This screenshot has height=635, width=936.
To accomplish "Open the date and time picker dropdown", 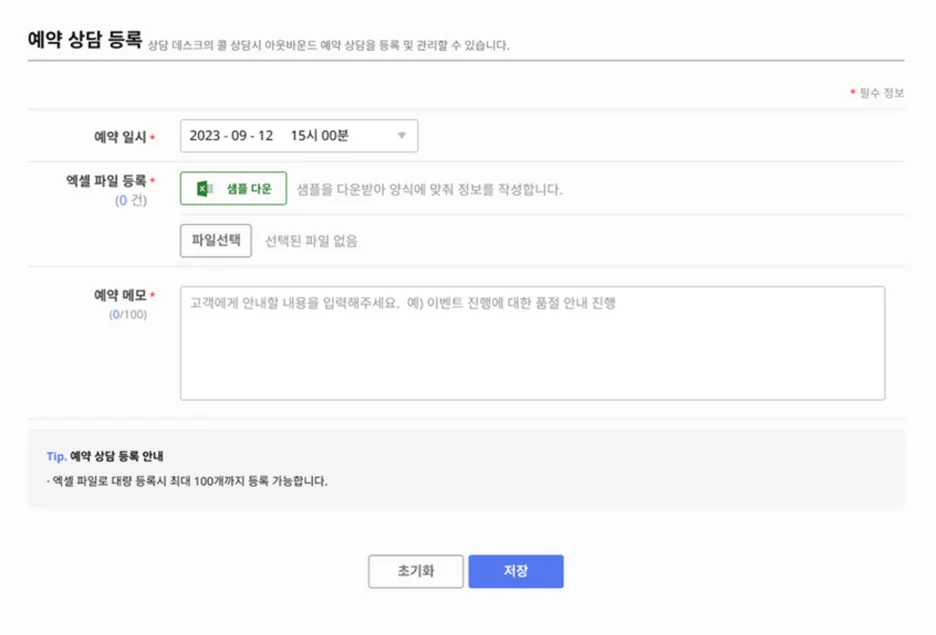I will (300, 134).
